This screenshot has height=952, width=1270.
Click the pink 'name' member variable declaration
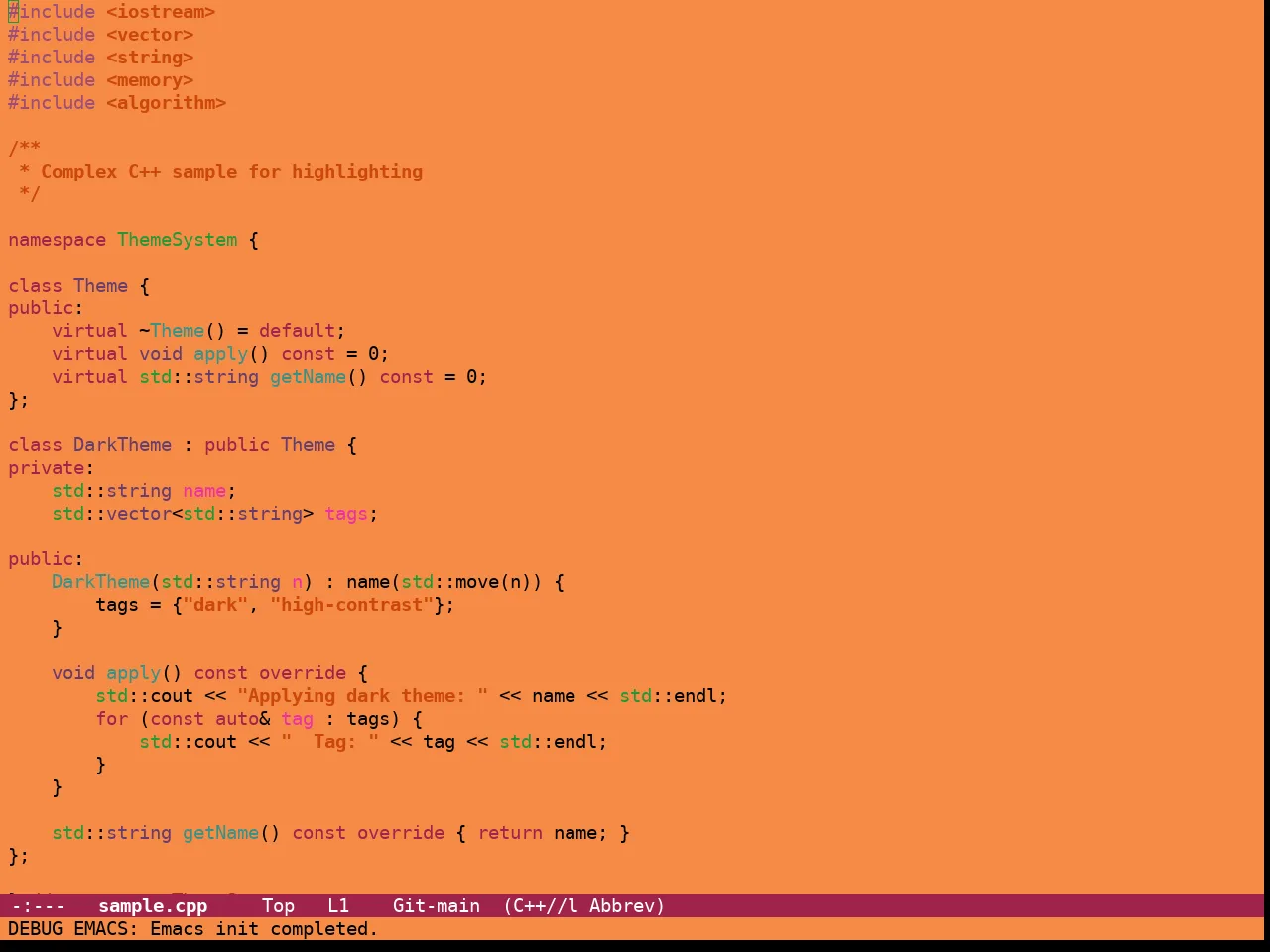click(x=204, y=491)
